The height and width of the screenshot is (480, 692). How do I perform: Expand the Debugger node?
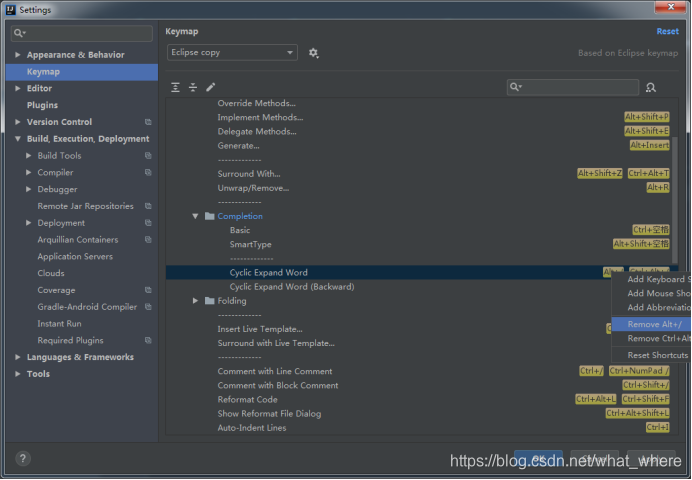point(28,189)
